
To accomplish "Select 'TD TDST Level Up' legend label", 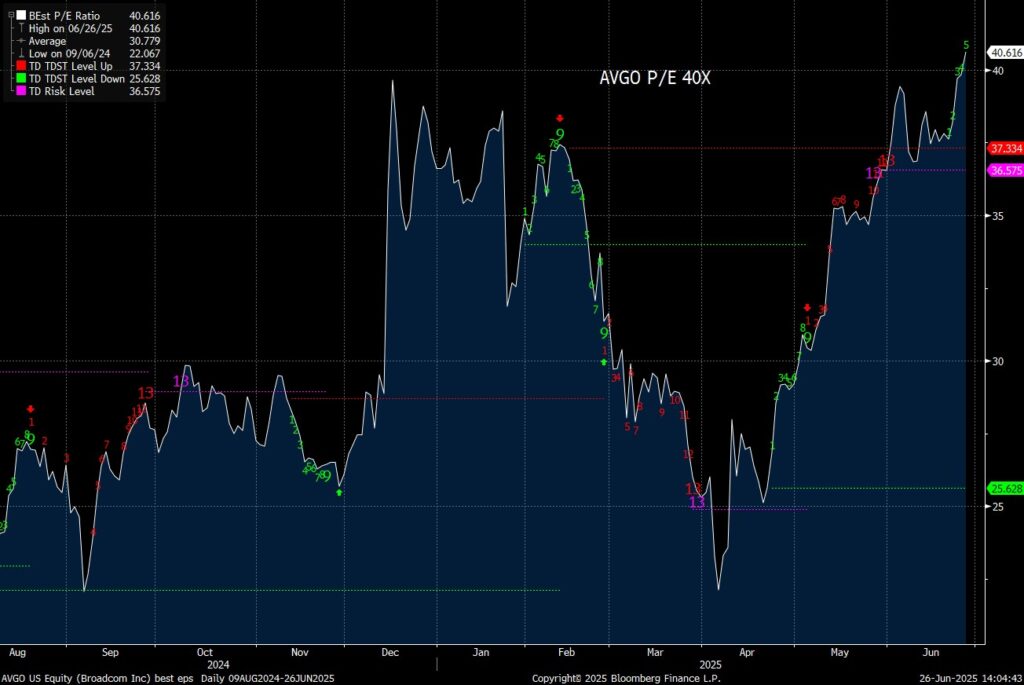I will 71,66.
